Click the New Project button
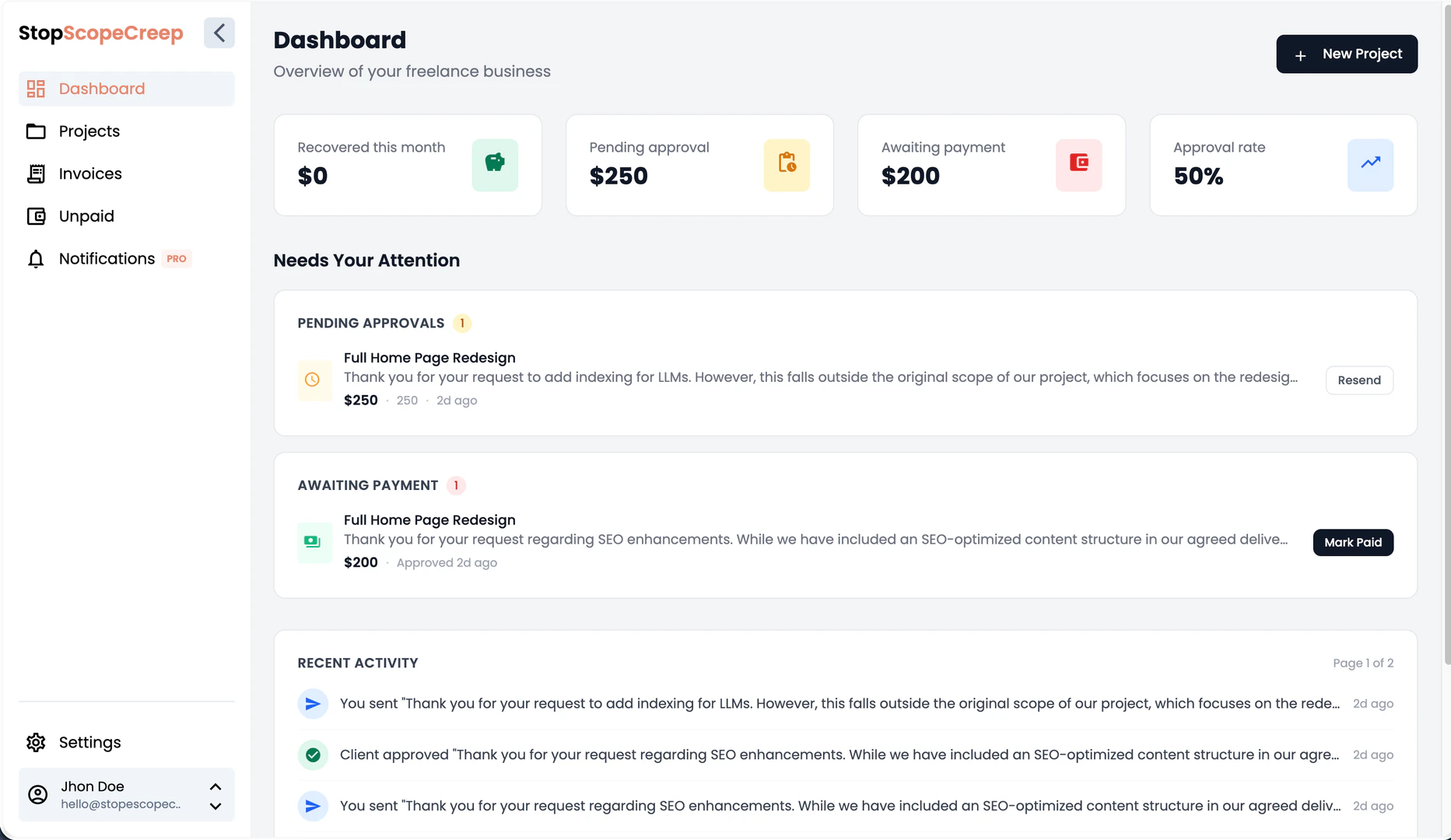 click(x=1347, y=54)
